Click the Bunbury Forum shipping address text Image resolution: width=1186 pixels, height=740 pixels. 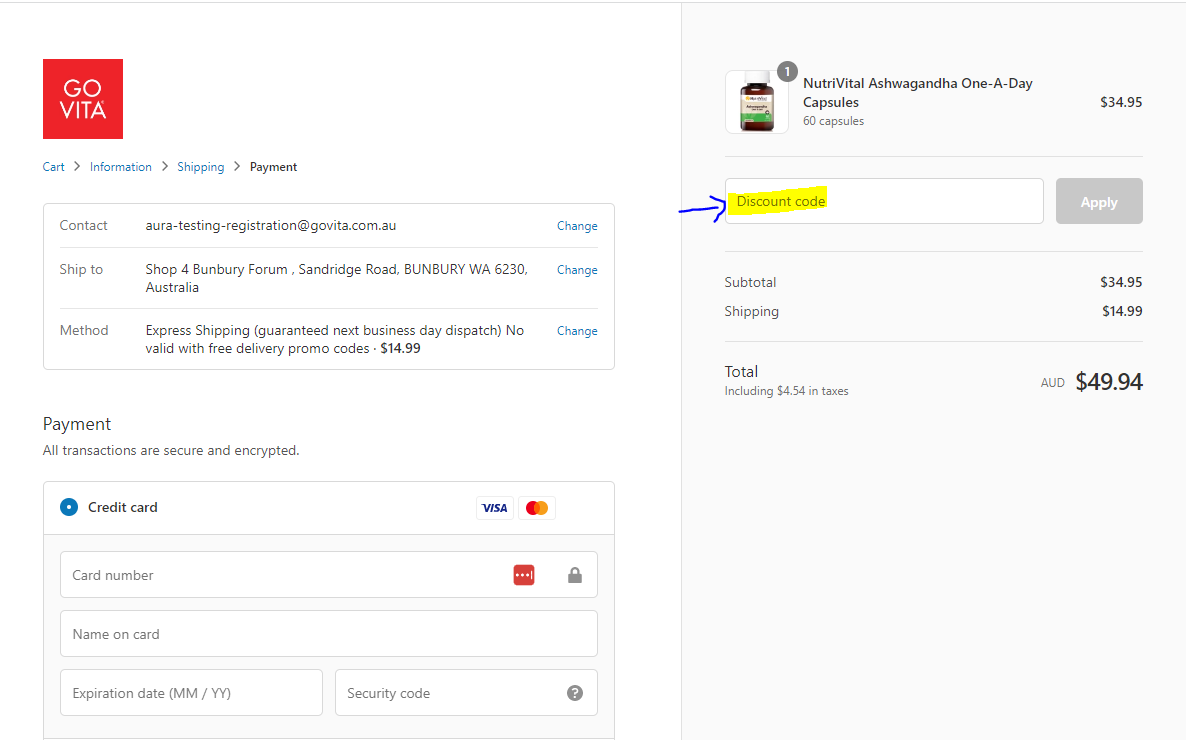coord(337,278)
